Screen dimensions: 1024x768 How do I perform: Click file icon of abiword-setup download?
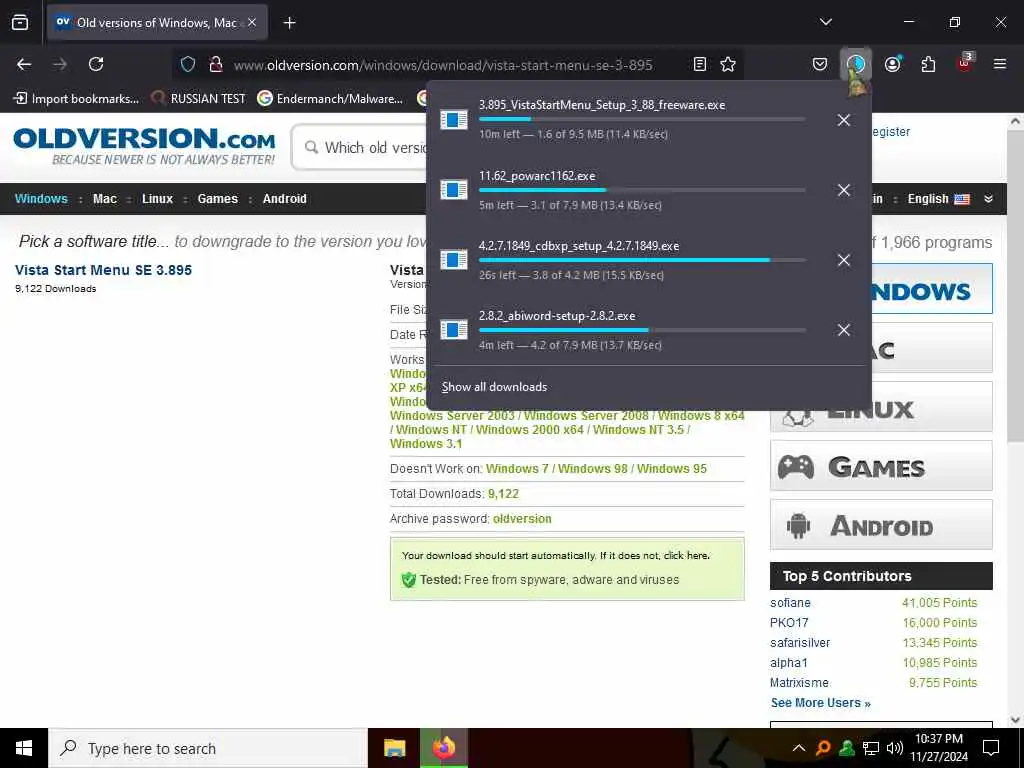[x=454, y=330]
